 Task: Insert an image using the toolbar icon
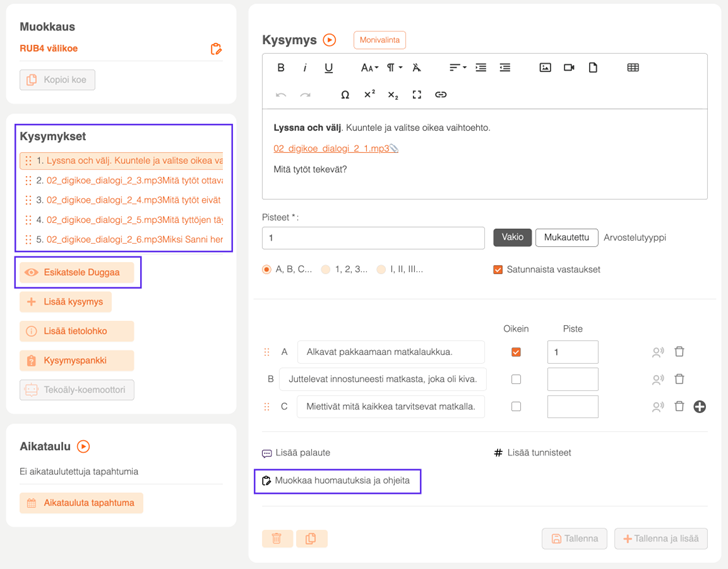pos(545,68)
